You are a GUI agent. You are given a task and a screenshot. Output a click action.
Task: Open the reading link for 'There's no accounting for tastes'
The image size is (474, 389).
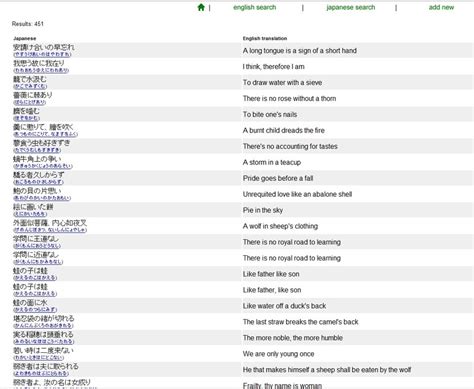pyautogui.click(x=37, y=150)
